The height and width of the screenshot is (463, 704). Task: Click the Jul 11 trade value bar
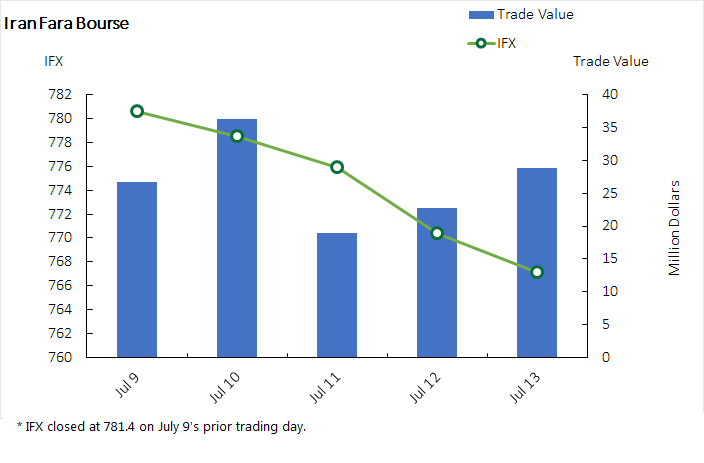(337, 295)
